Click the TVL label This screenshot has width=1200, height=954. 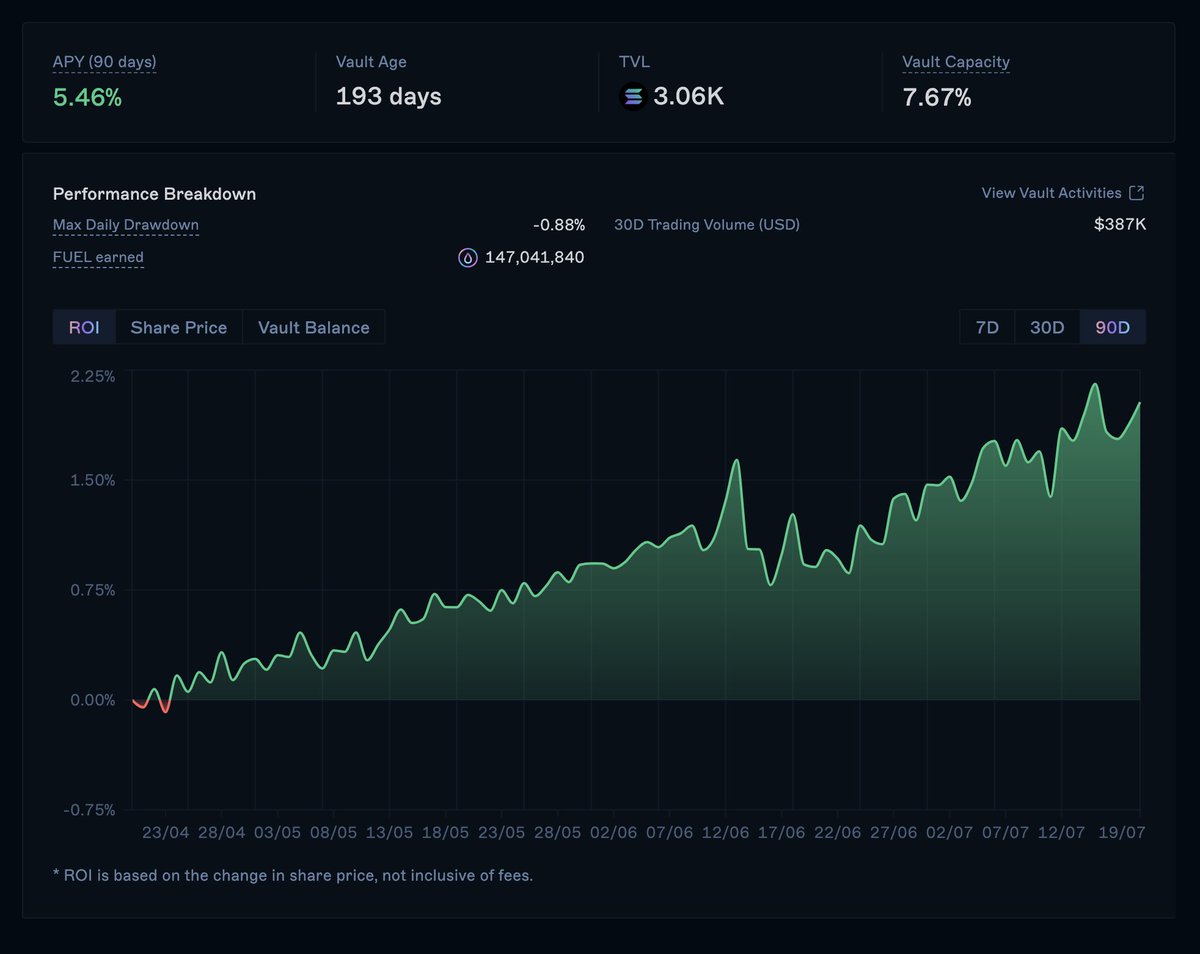tap(634, 62)
